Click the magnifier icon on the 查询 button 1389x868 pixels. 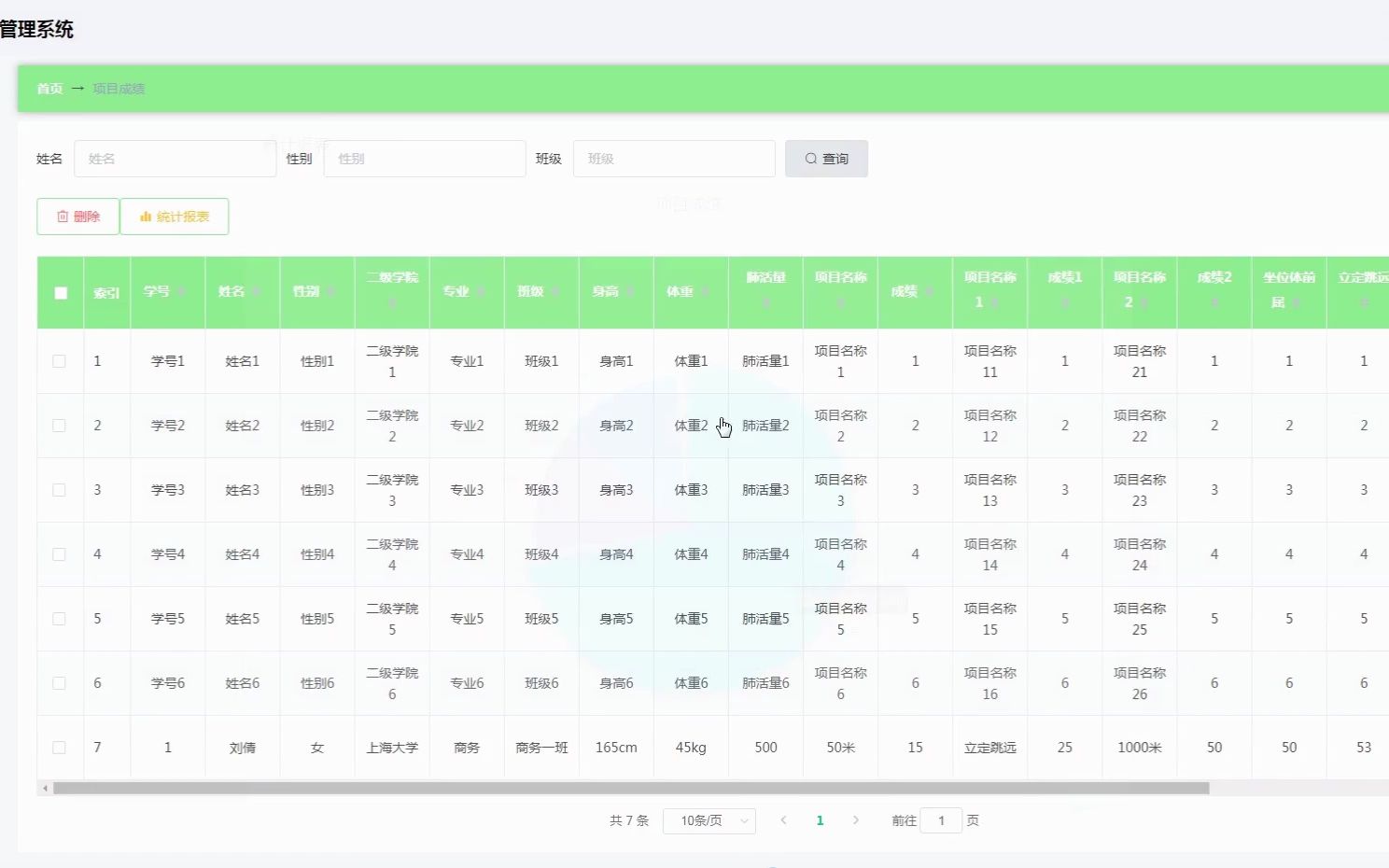coord(811,159)
